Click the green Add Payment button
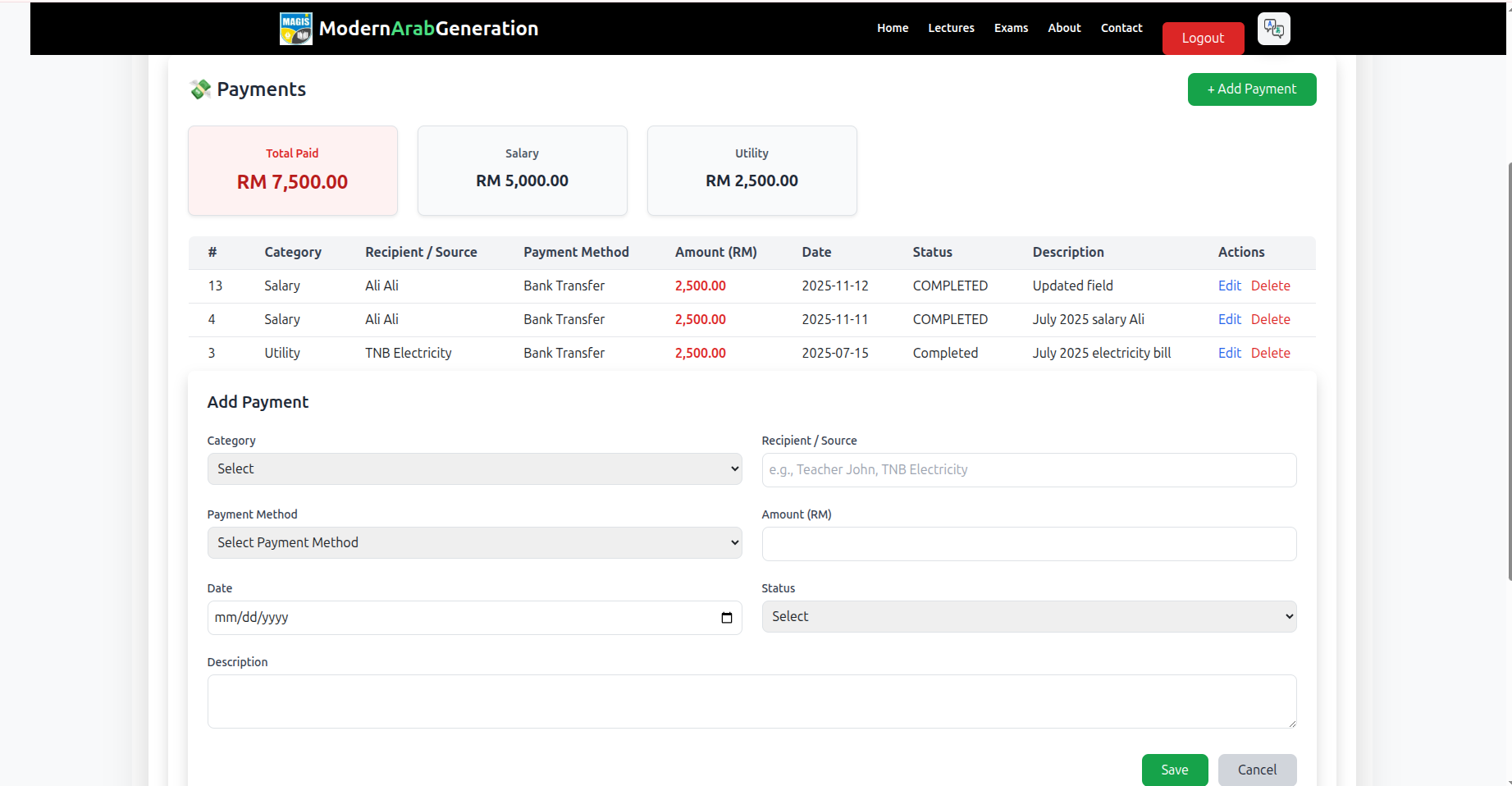Viewport: 1512px width, 786px height. (x=1251, y=89)
